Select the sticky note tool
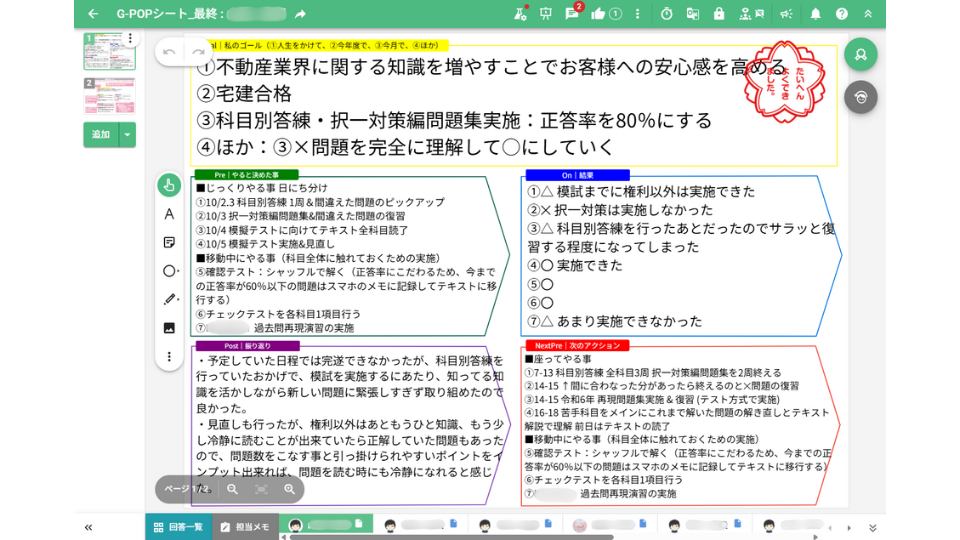Screen dimensions: 960x540 click(x=169, y=242)
